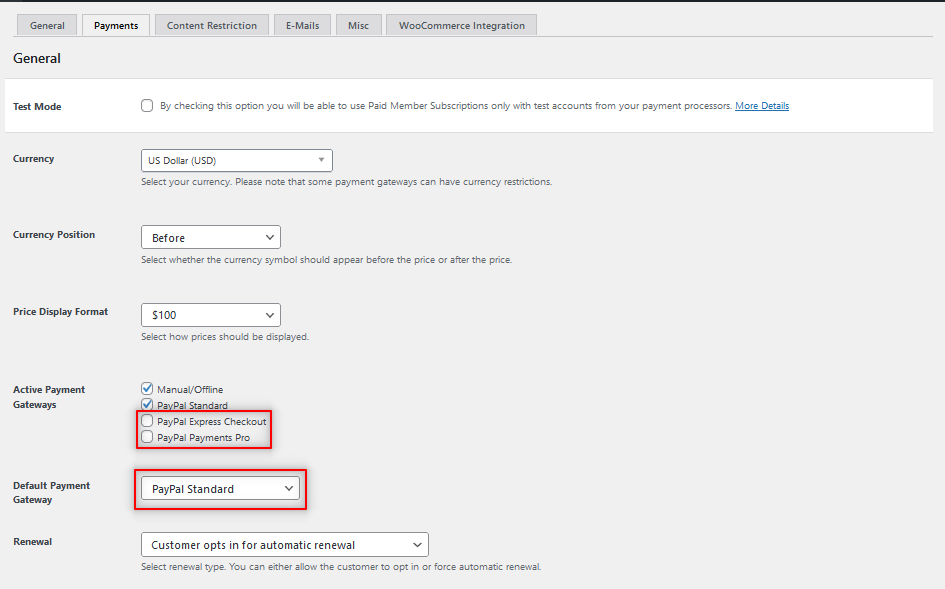Open the WooCommerce Integration tab
Screen dimensions: 945x589
point(462,25)
